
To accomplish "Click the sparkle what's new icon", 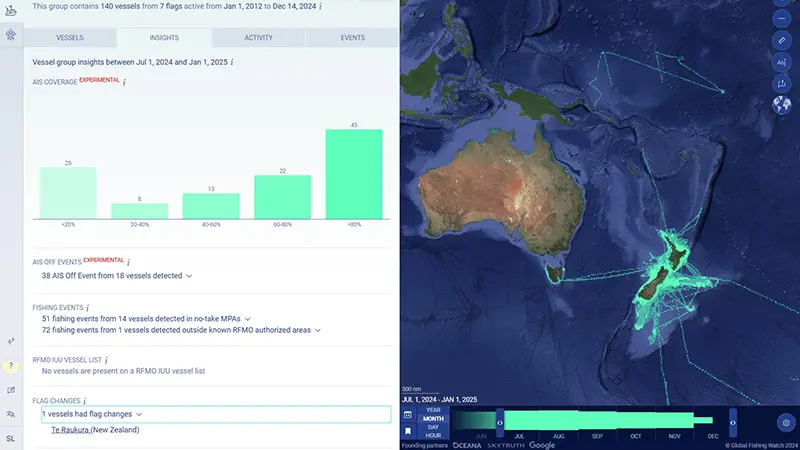I will [x=11, y=341].
